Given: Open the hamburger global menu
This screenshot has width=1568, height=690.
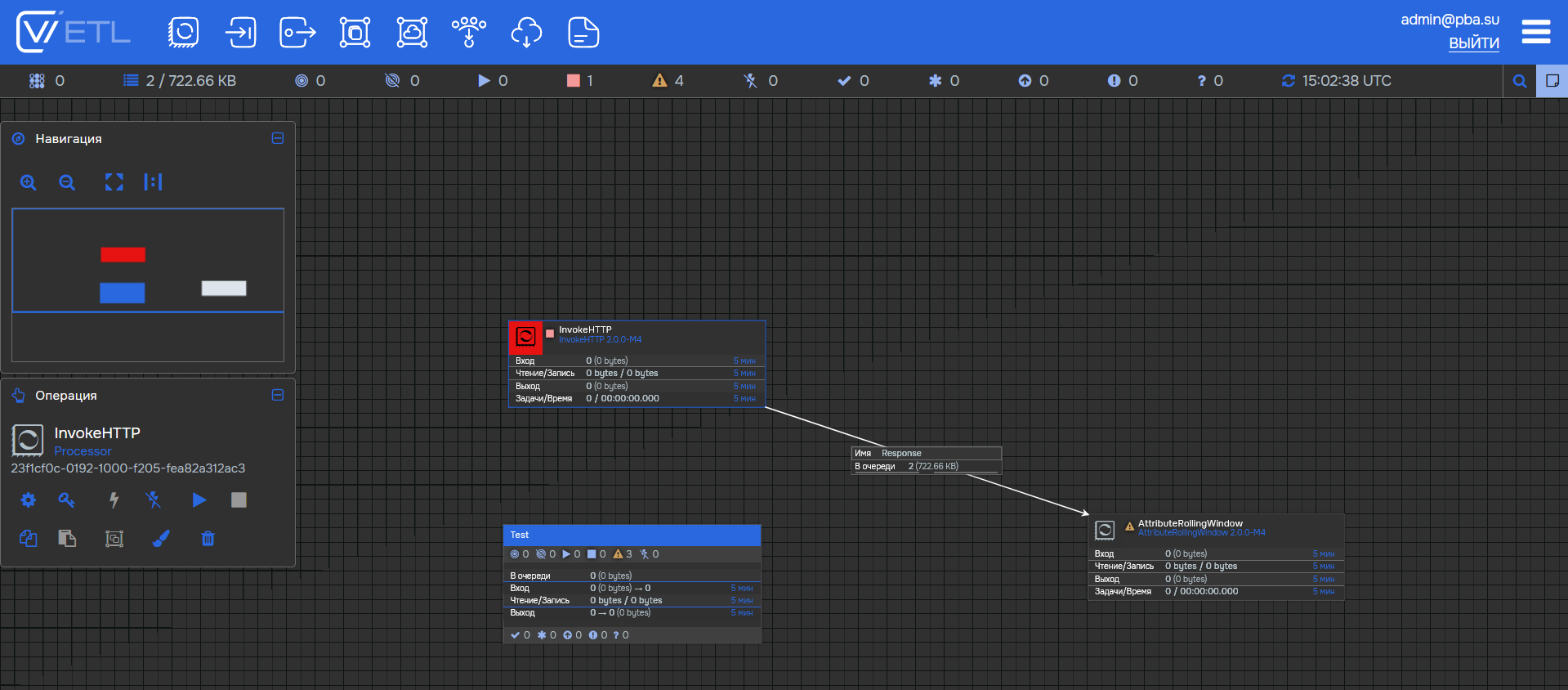Looking at the screenshot, I should click(1536, 32).
